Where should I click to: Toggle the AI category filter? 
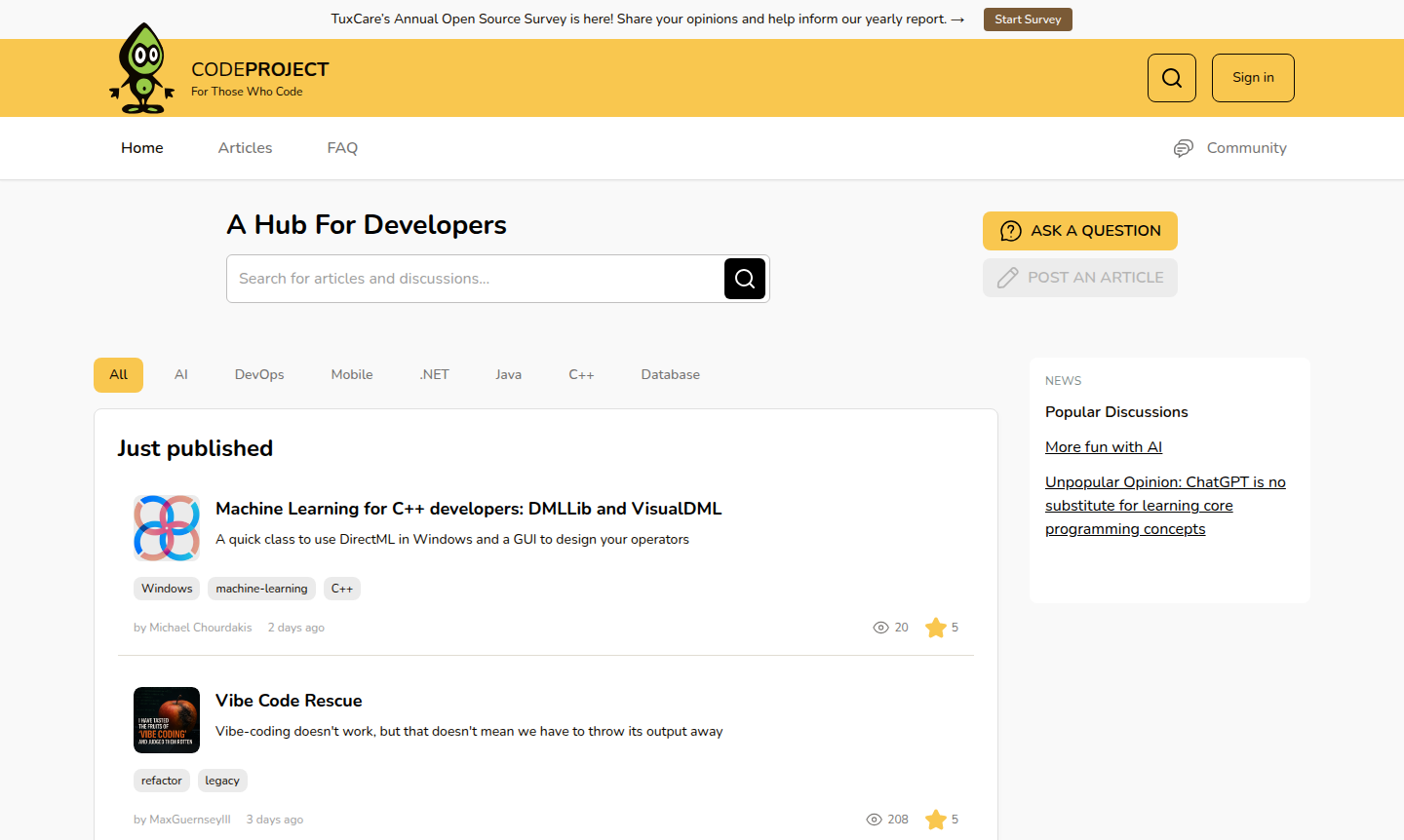click(180, 374)
